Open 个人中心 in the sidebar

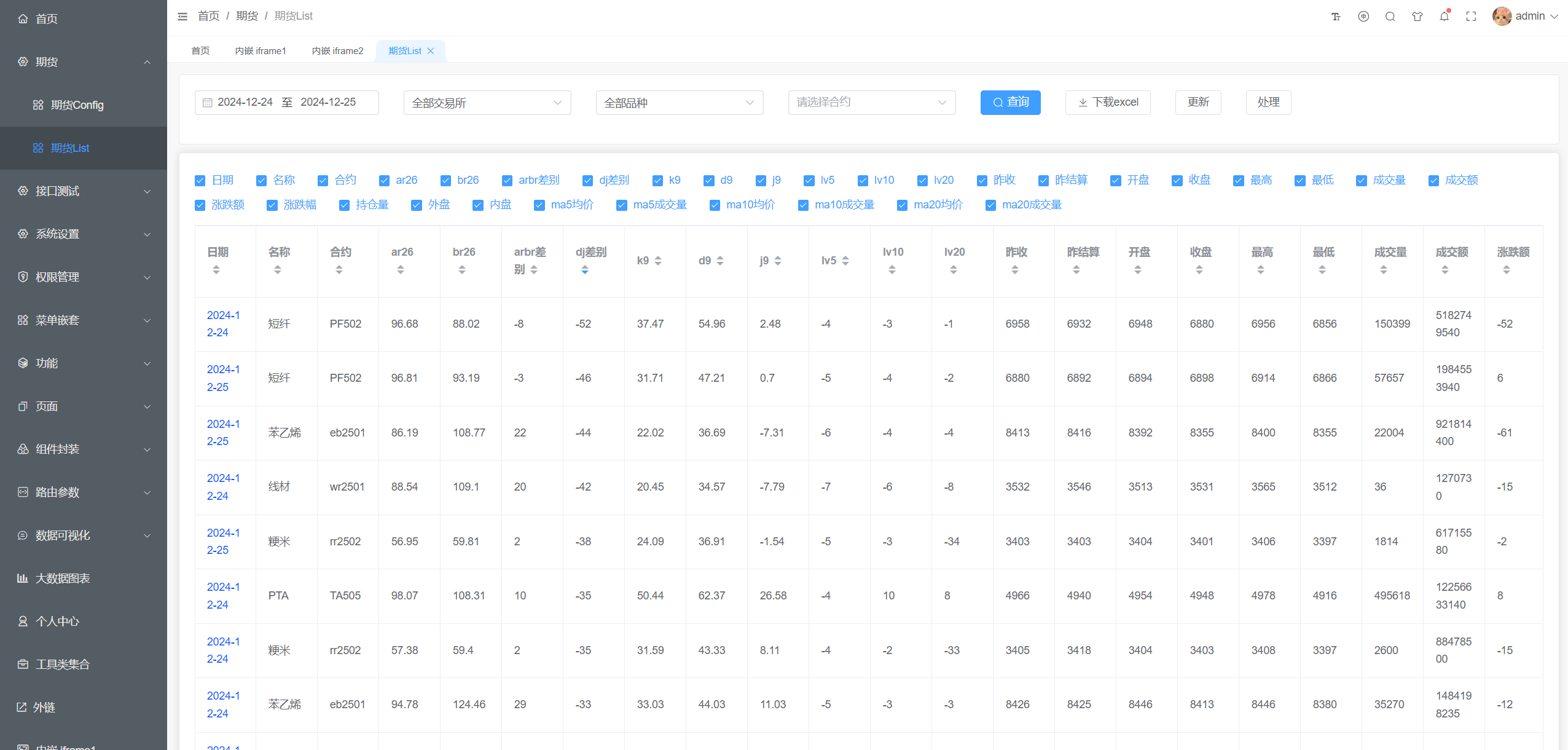84,622
